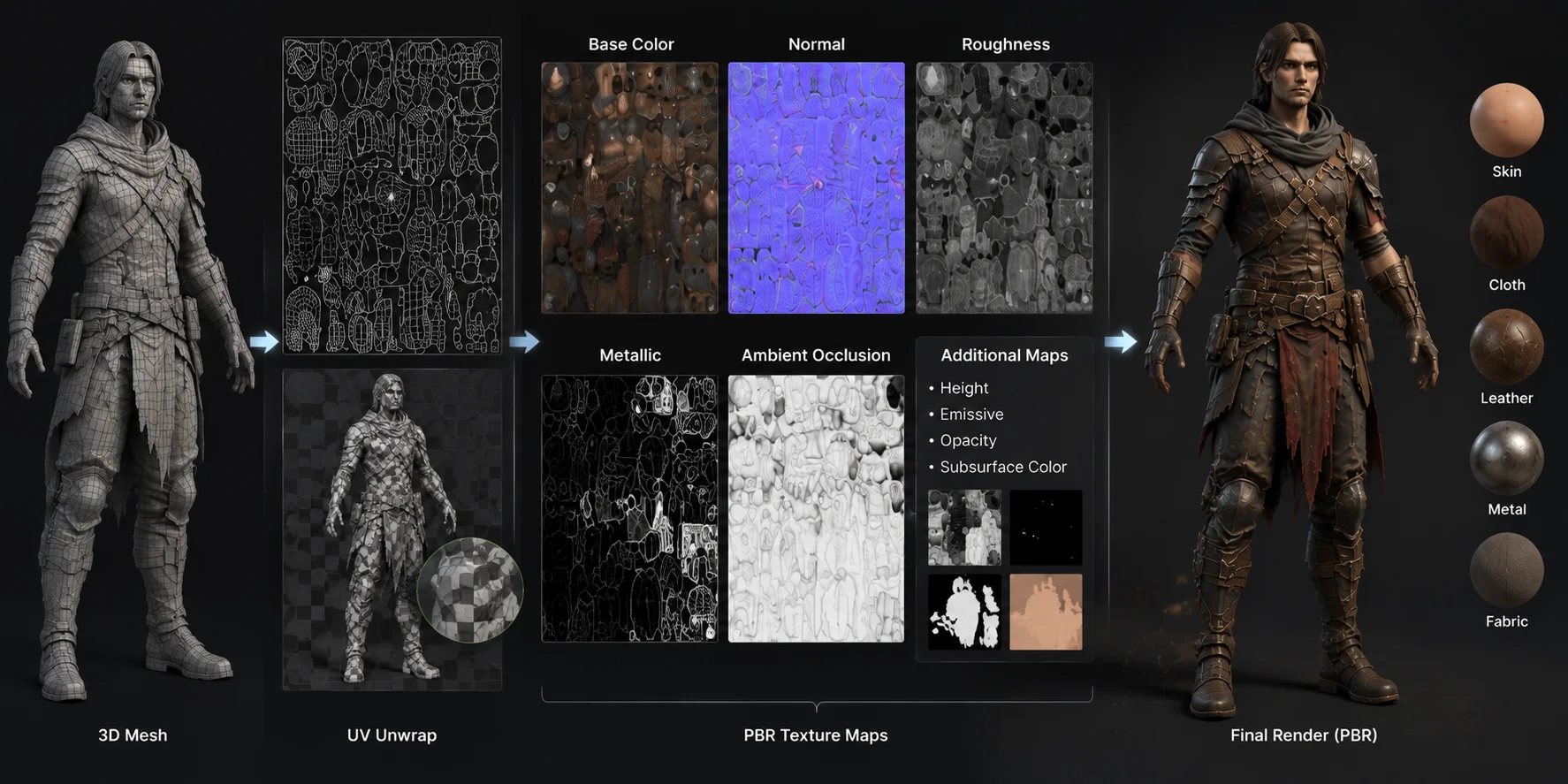Viewport: 1568px width, 784px height.
Task: Click the Cloth material sphere
Action: pos(1506,233)
